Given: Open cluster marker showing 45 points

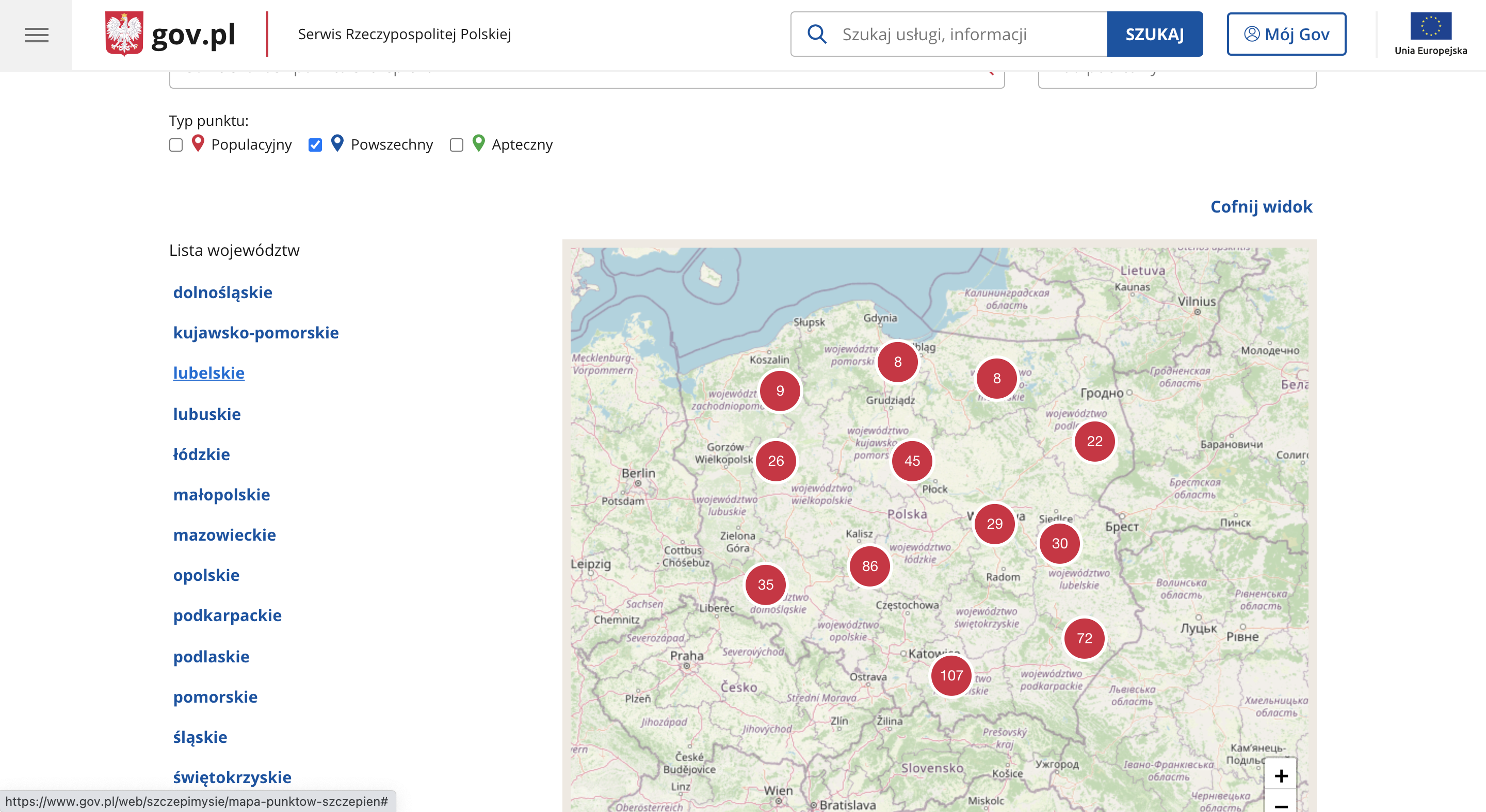Looking at the screenshot, I should pyautogui.click(x=912, y=461).
